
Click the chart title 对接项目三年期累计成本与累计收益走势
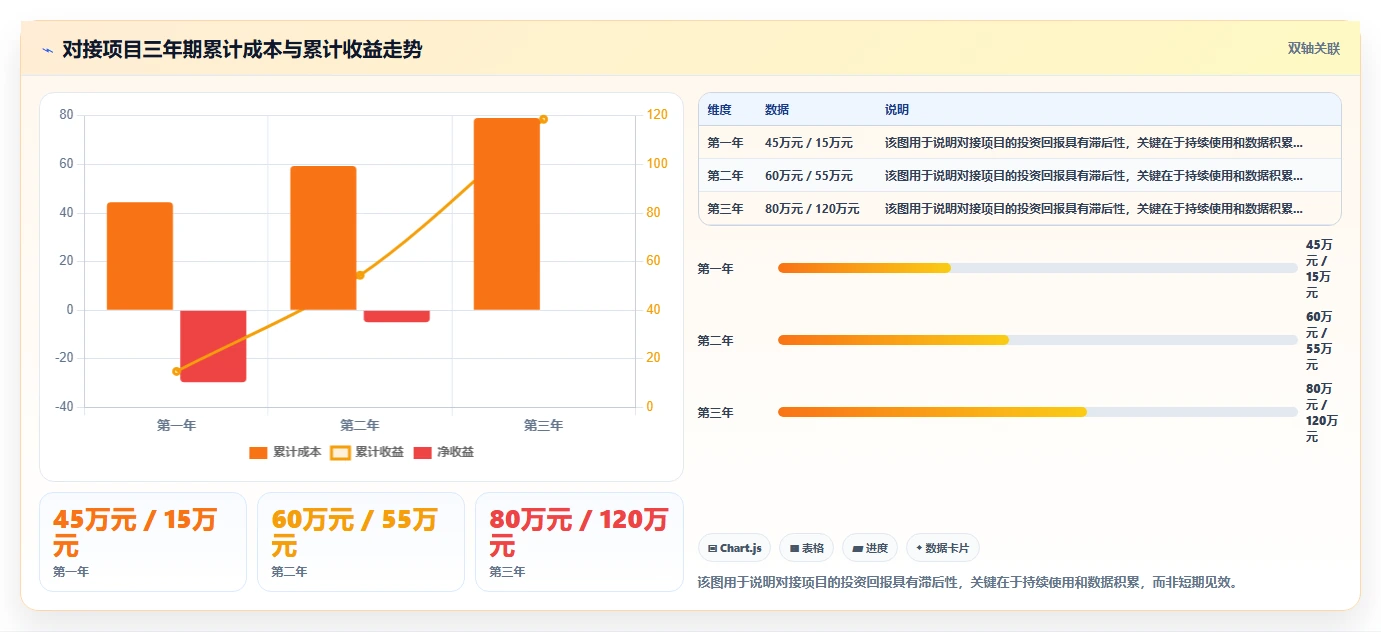(242, 50)
